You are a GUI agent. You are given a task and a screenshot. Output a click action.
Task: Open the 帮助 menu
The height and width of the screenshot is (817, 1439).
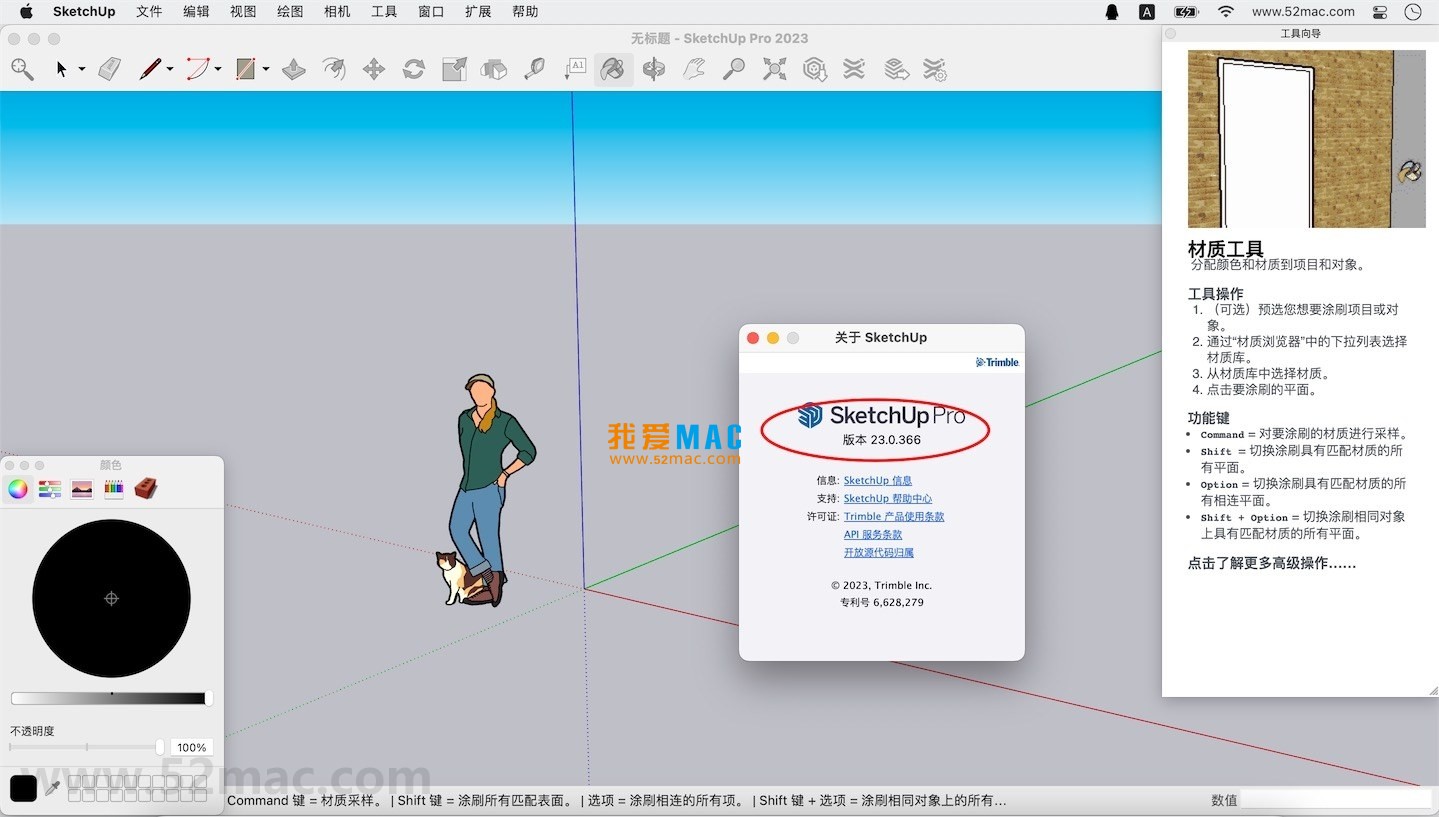point(525,12)
